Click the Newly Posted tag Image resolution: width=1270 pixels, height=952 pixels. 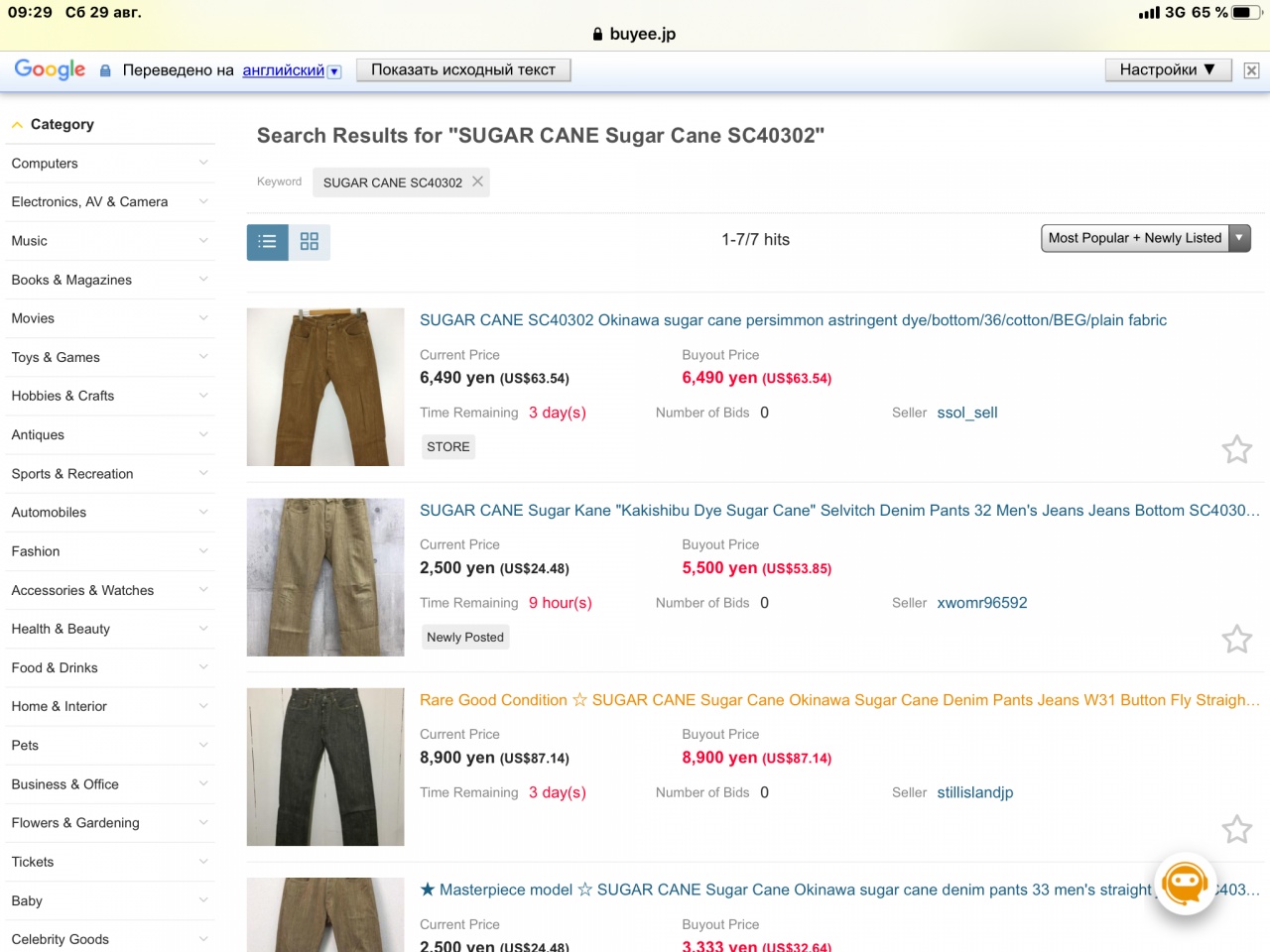465,638
